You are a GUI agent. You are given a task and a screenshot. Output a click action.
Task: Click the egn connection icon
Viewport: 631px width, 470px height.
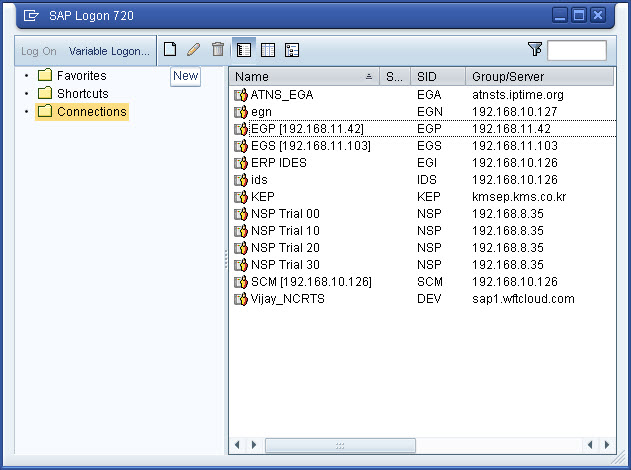click(x=241, y=112)
